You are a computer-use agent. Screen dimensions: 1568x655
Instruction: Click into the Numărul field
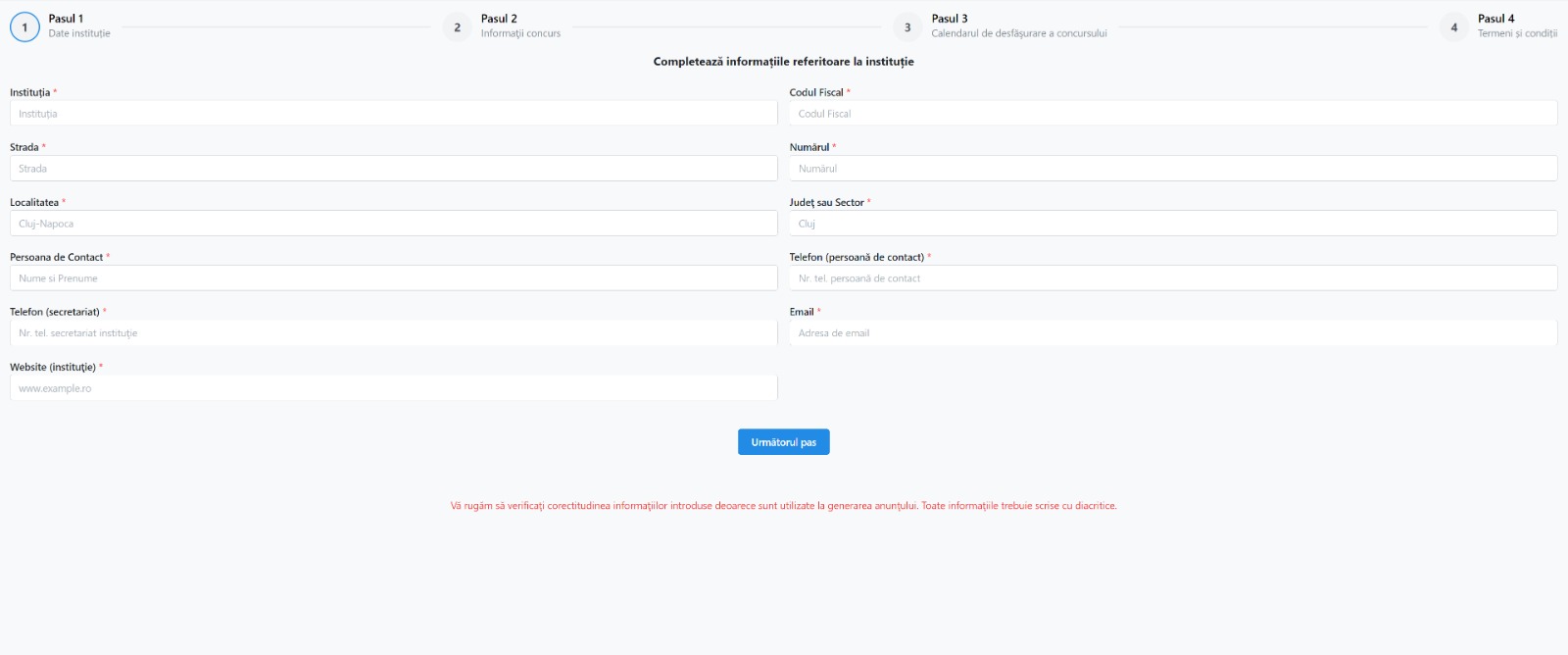[1172, 169]
